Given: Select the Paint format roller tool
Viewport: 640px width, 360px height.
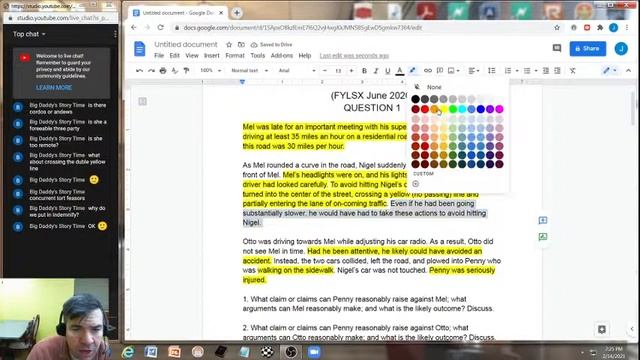Looking at the screenshot, I should point(187,71).
